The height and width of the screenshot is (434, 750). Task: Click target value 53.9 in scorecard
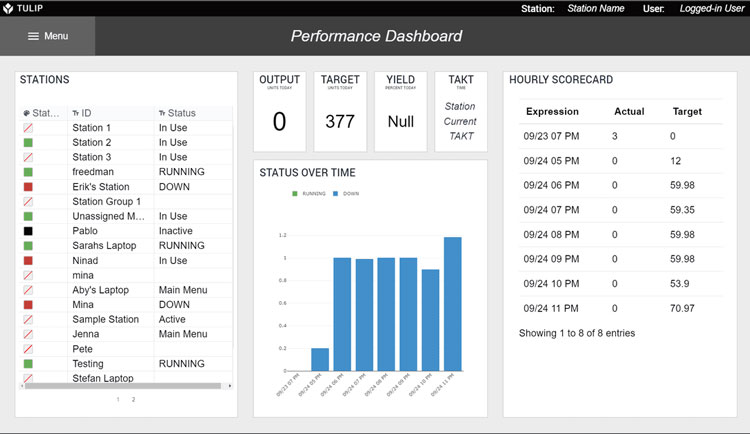[x=679, y=284]
